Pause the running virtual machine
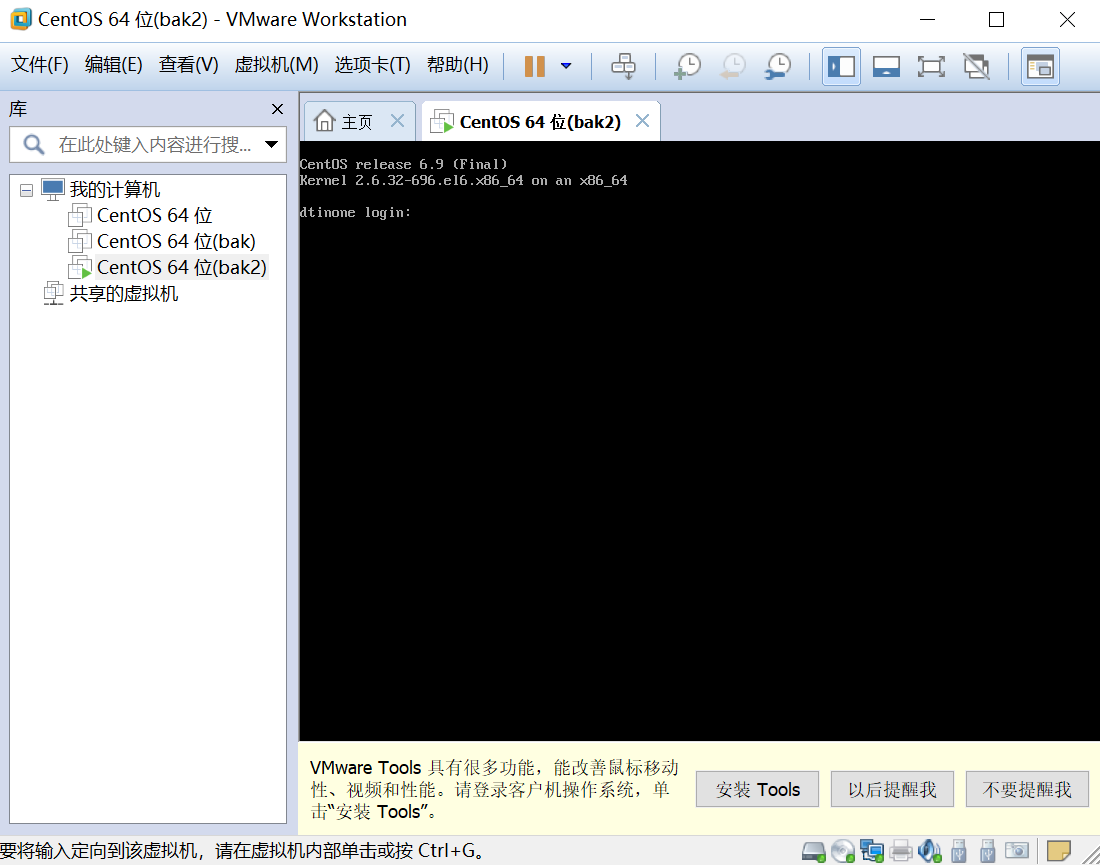The width and height of the screenshot is (1100, 865). point(535,66)
